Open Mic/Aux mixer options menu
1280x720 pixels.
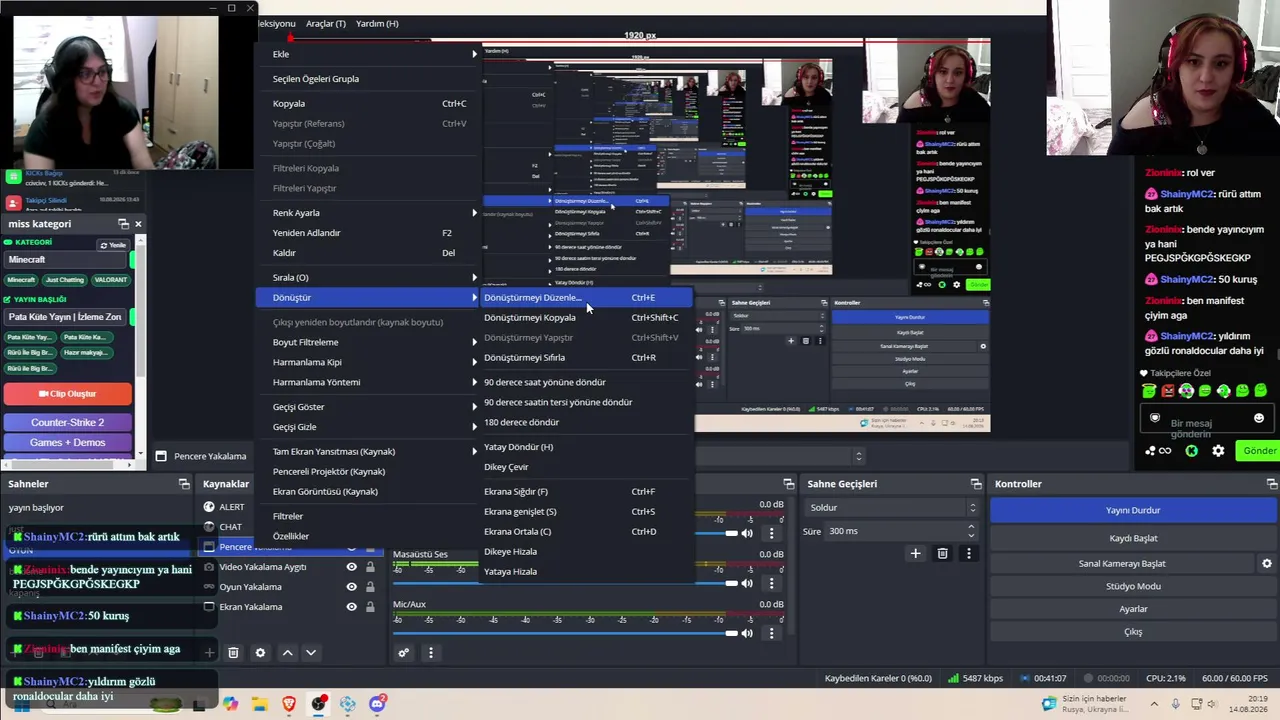click(x=771, y=633)
